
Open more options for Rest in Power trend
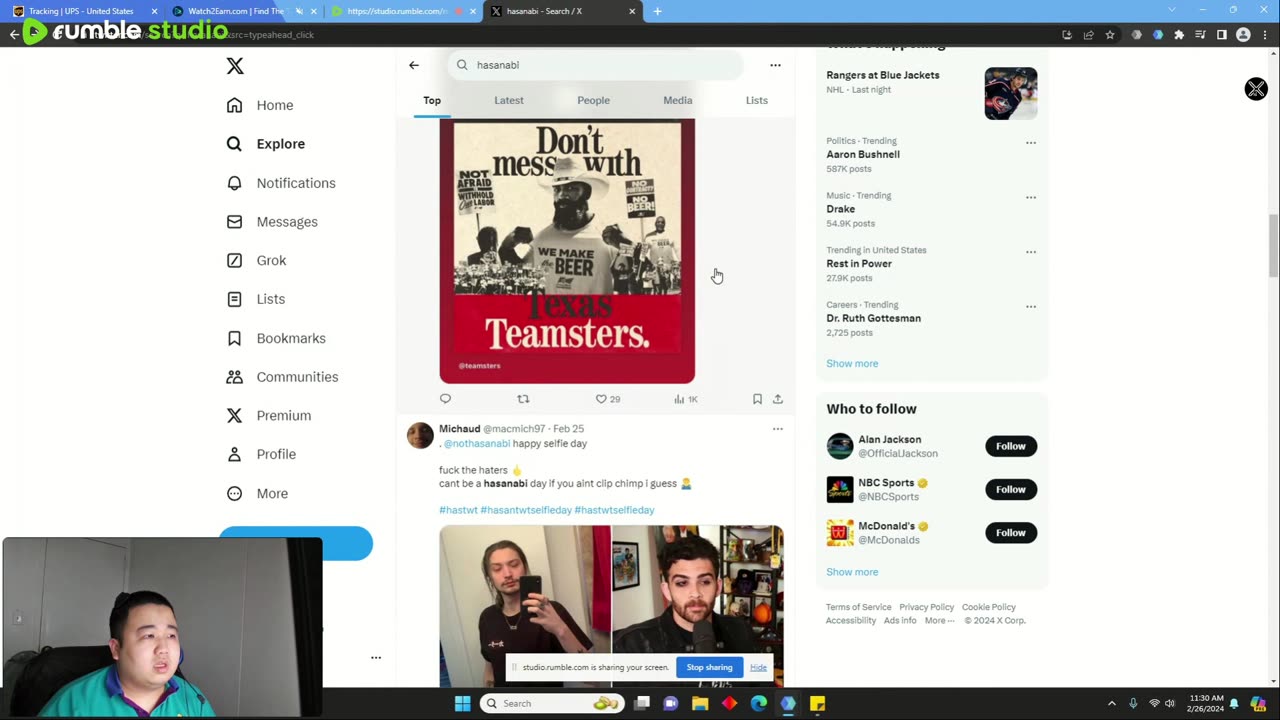[x=1031, y=252]
